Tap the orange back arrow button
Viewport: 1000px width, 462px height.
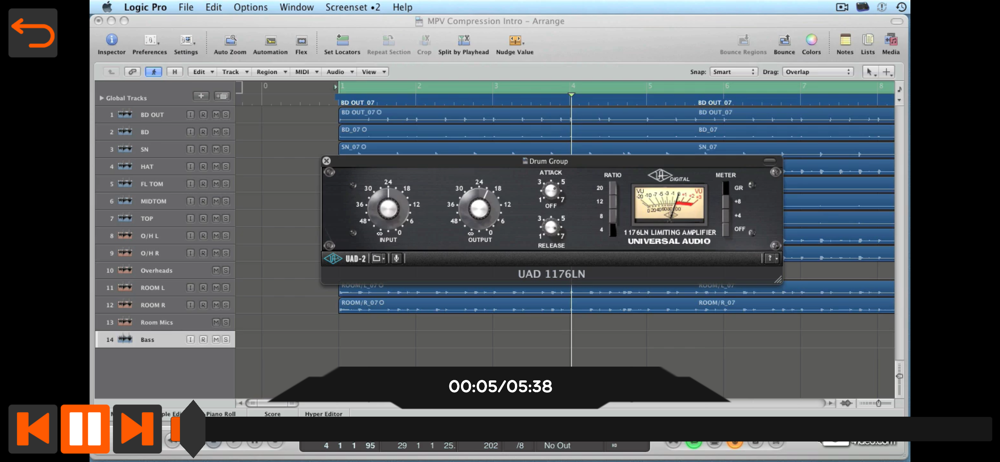click(x=33, y=33)
